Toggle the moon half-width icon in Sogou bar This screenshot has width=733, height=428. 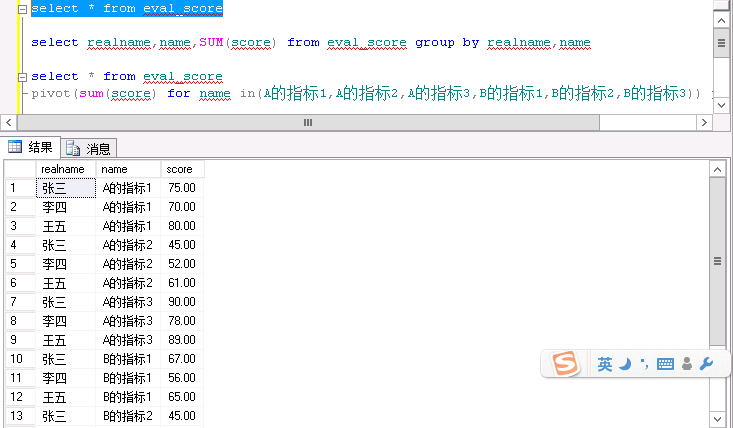[625, 364]
